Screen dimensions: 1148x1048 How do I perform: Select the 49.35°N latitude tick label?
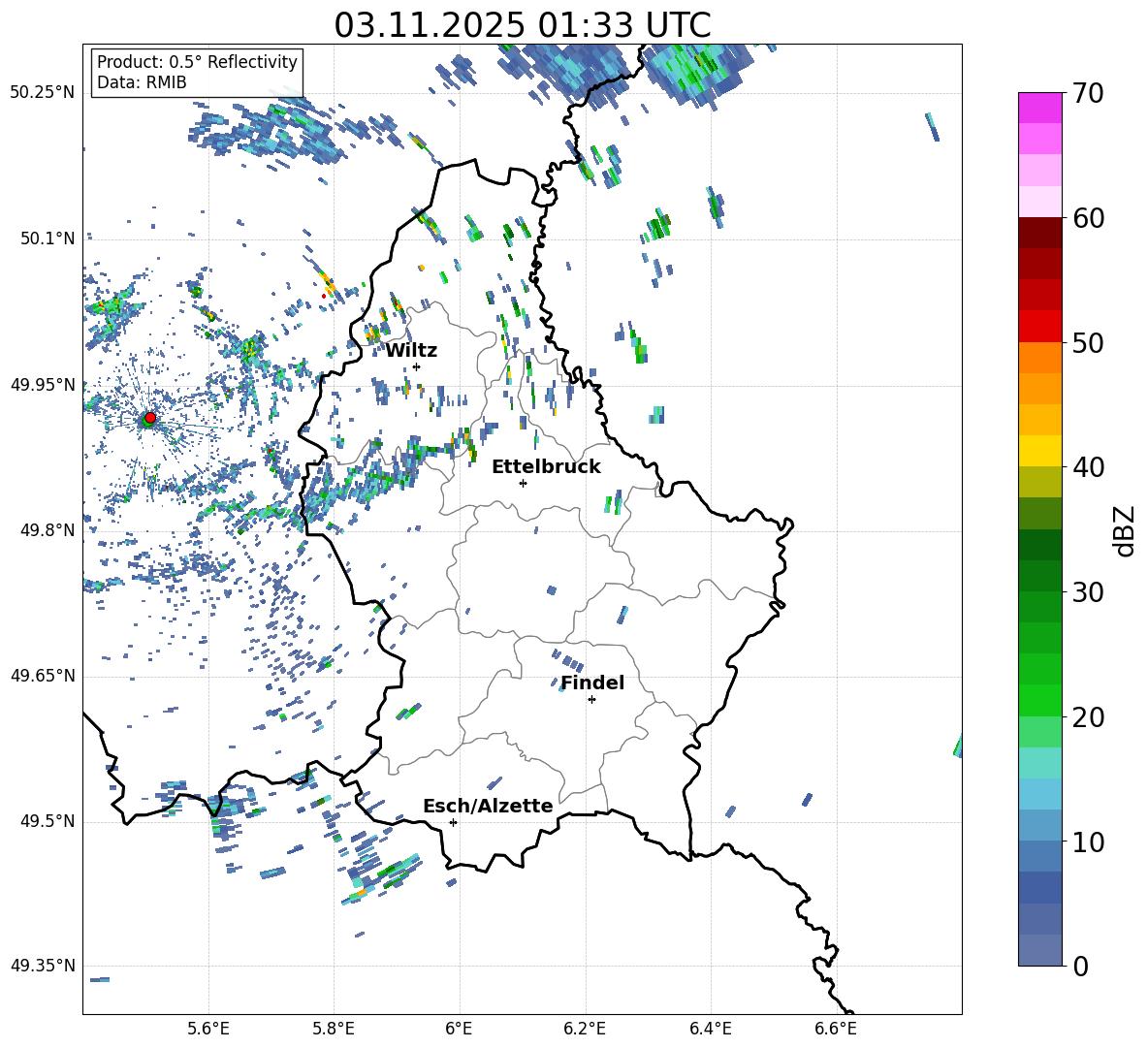pyautogui.click(x=43, y=966)
